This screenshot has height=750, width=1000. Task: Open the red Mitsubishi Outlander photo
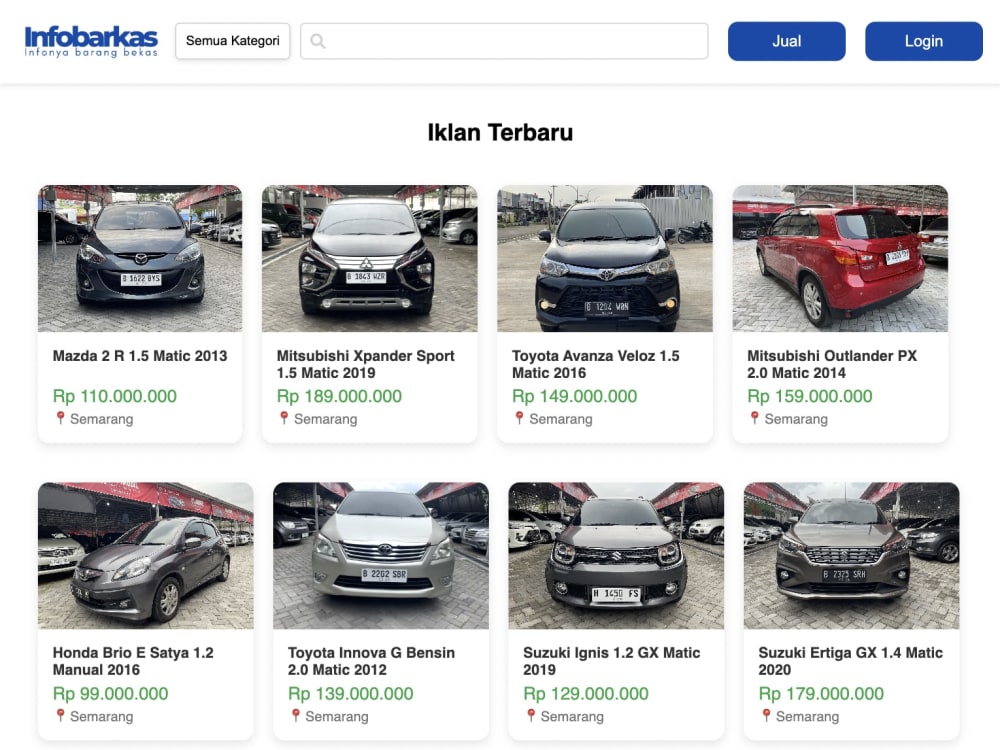tap(840, 258)
